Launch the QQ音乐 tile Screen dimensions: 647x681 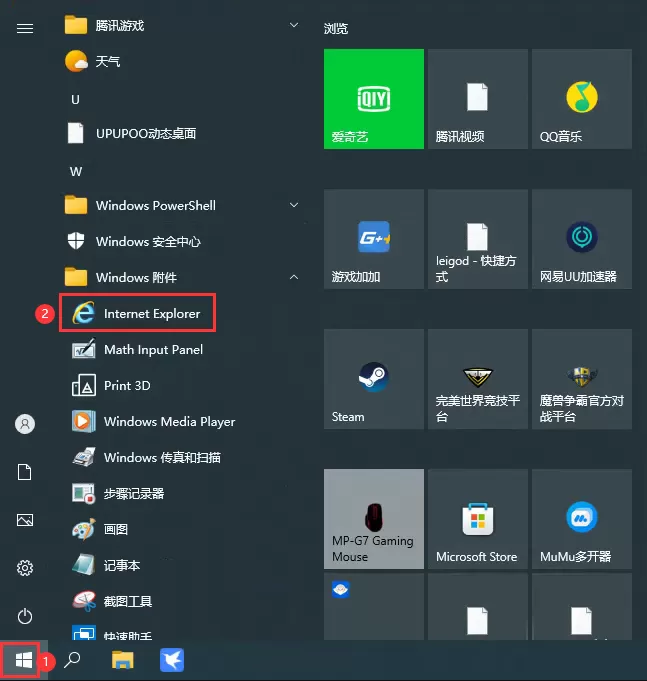tap(582, 99)
